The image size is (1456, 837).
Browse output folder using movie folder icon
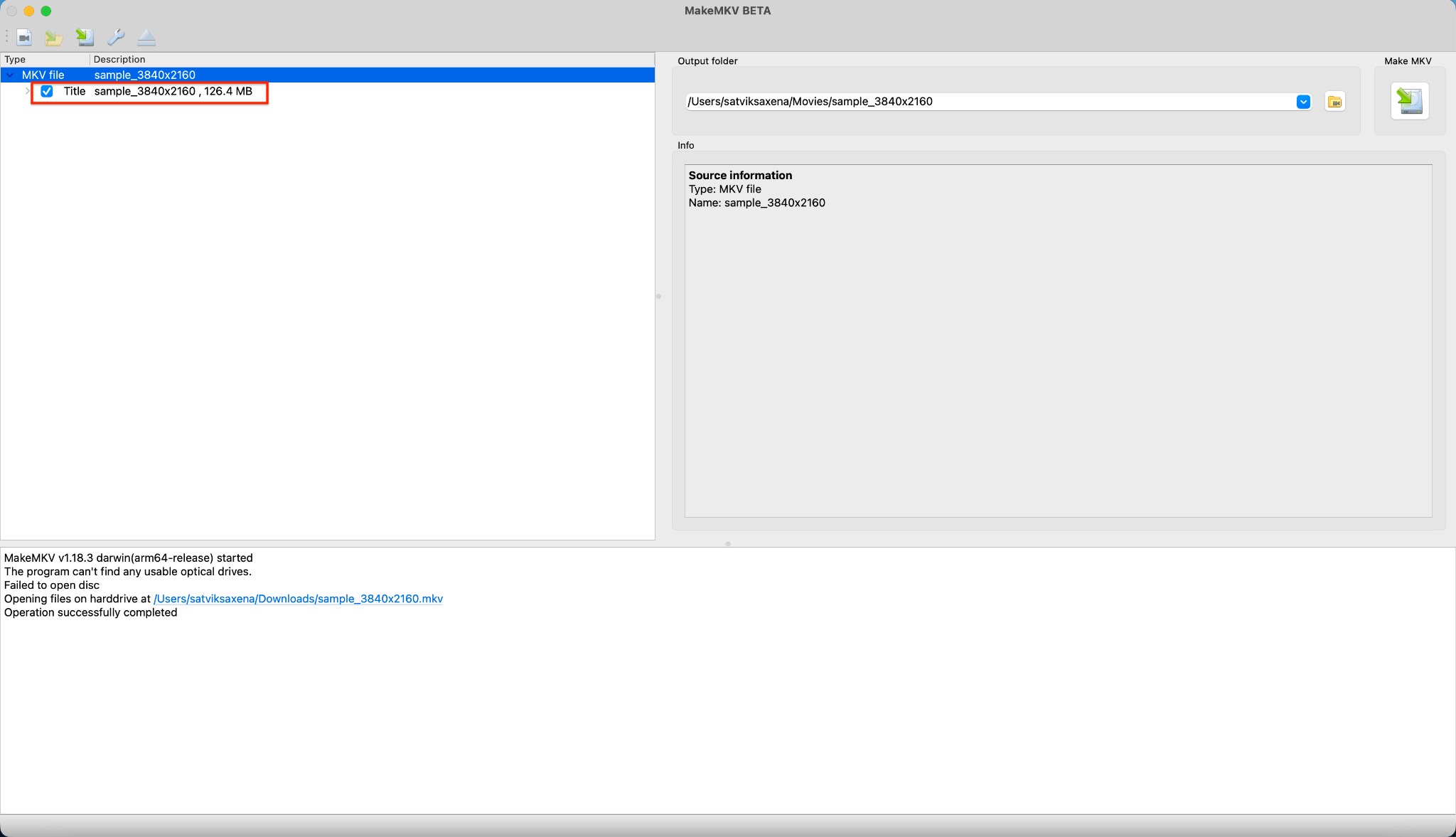click(x=1334, y=102)
